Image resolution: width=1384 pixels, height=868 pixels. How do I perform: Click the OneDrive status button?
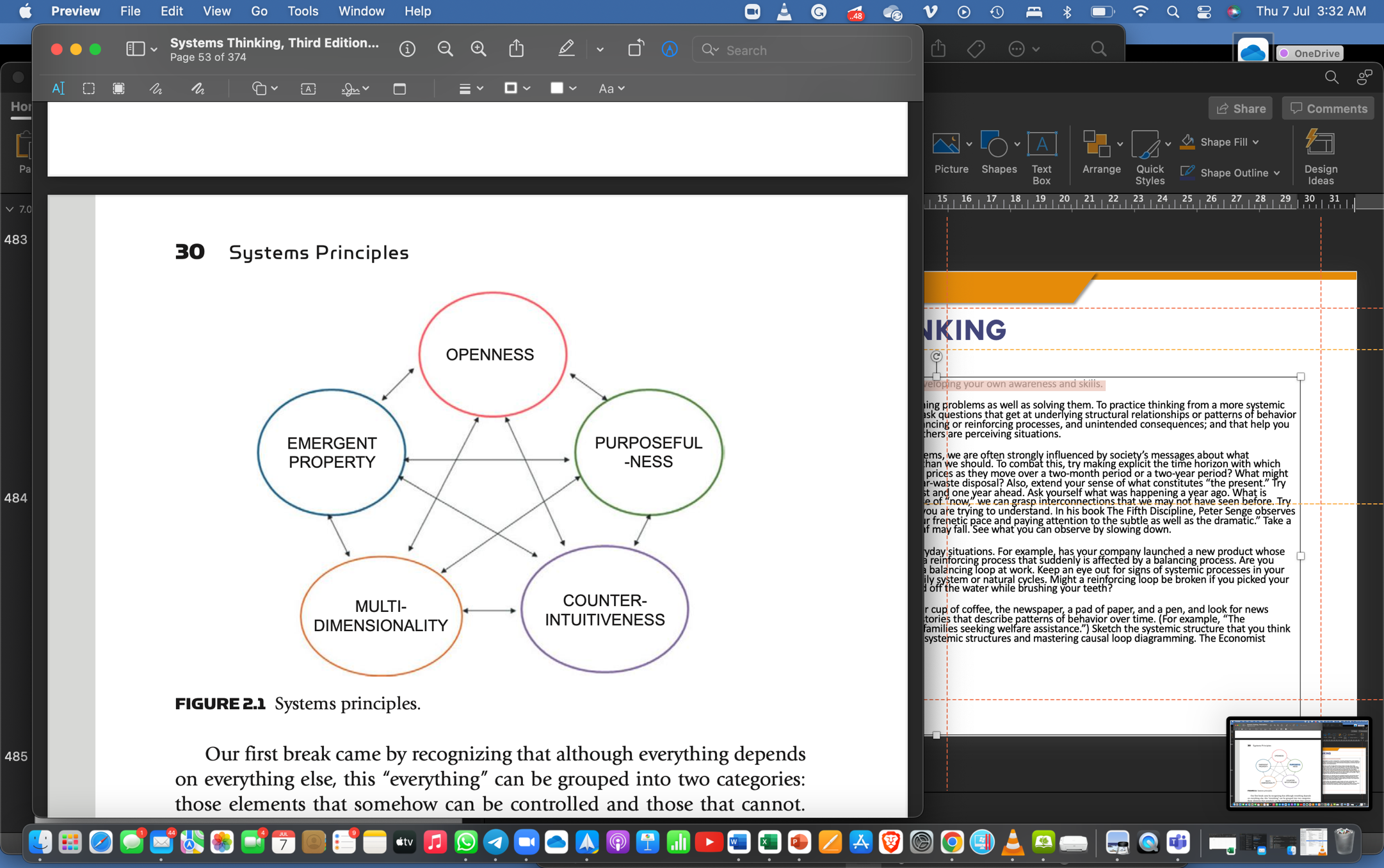1310,53
